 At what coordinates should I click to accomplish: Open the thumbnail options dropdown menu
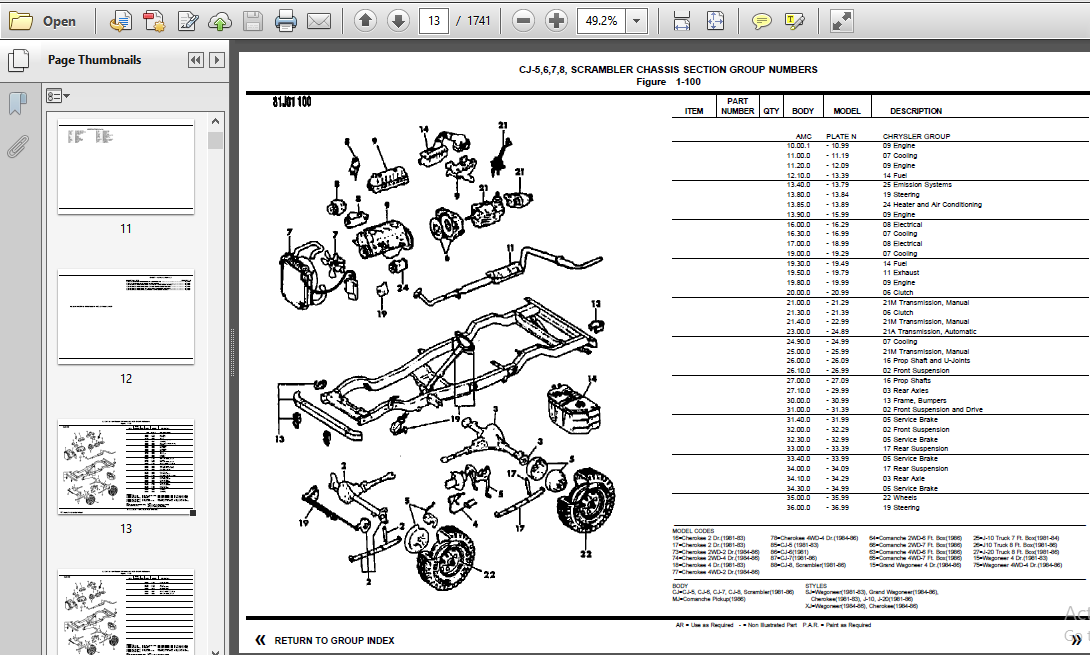click(x=58, y=96)
